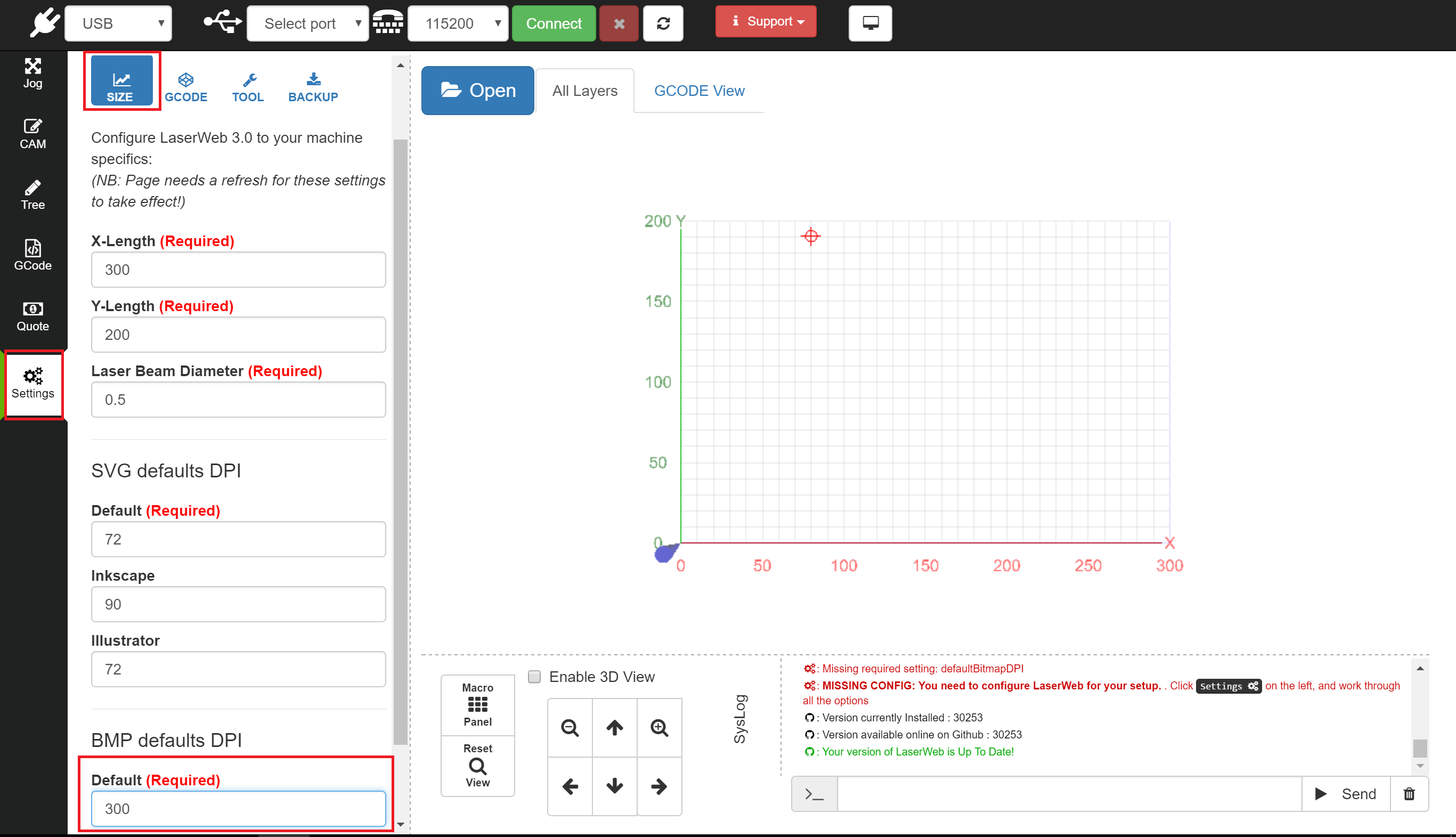Click the Inkscape DPI field
Screen dimensions: 1456x837
pyautogui.click(x=238, y=604)
